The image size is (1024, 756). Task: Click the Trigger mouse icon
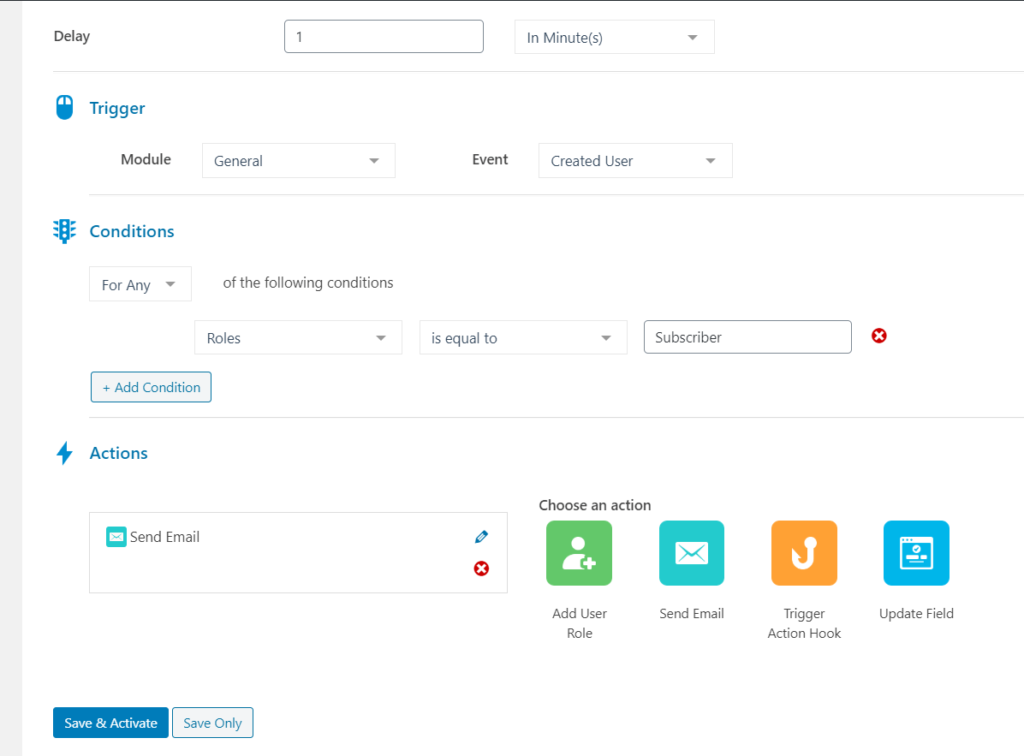click(x=65, y=108)
